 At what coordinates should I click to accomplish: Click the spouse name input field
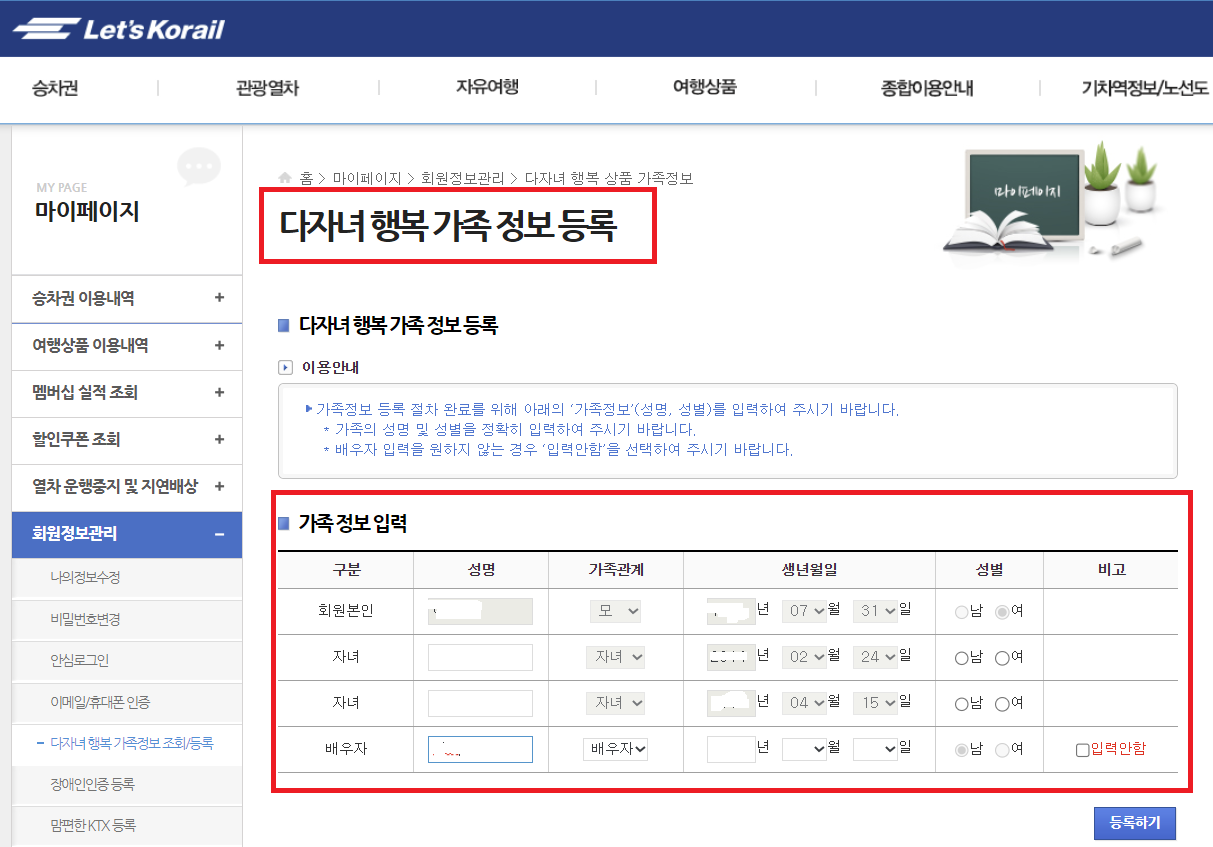click(x=480, y=749)
